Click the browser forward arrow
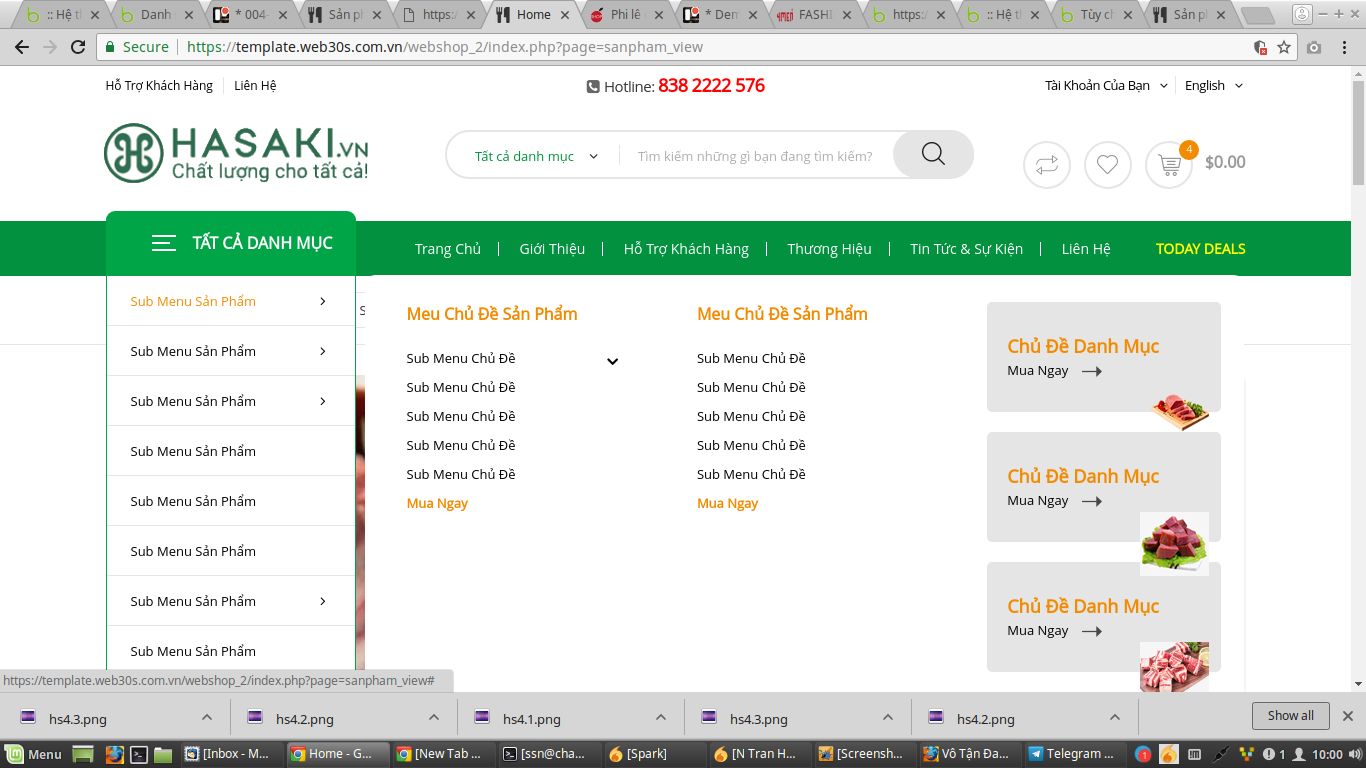 coord(50,47)
